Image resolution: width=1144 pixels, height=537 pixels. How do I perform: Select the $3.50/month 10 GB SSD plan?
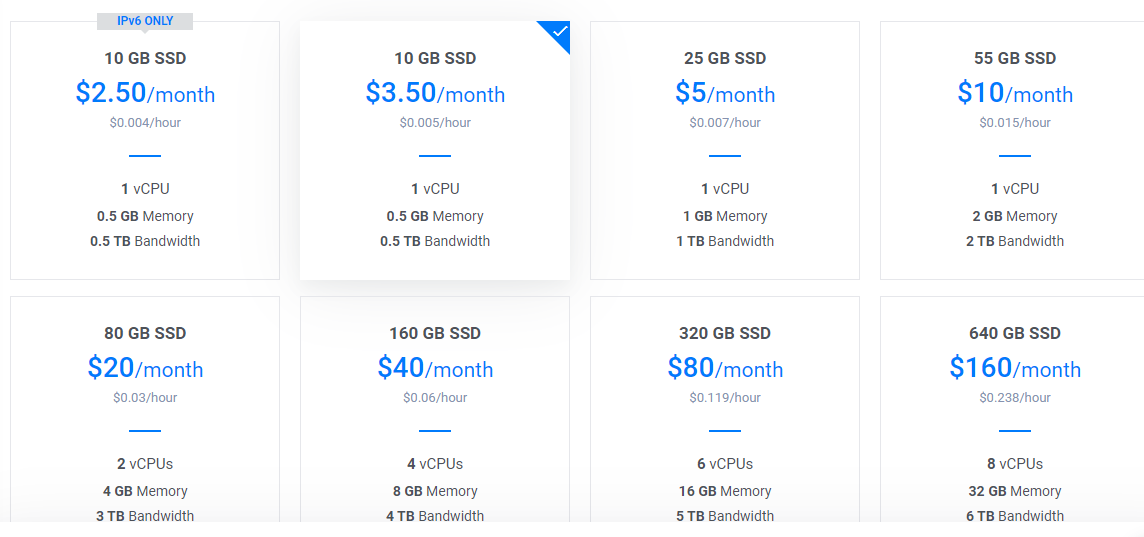[435, 93]
